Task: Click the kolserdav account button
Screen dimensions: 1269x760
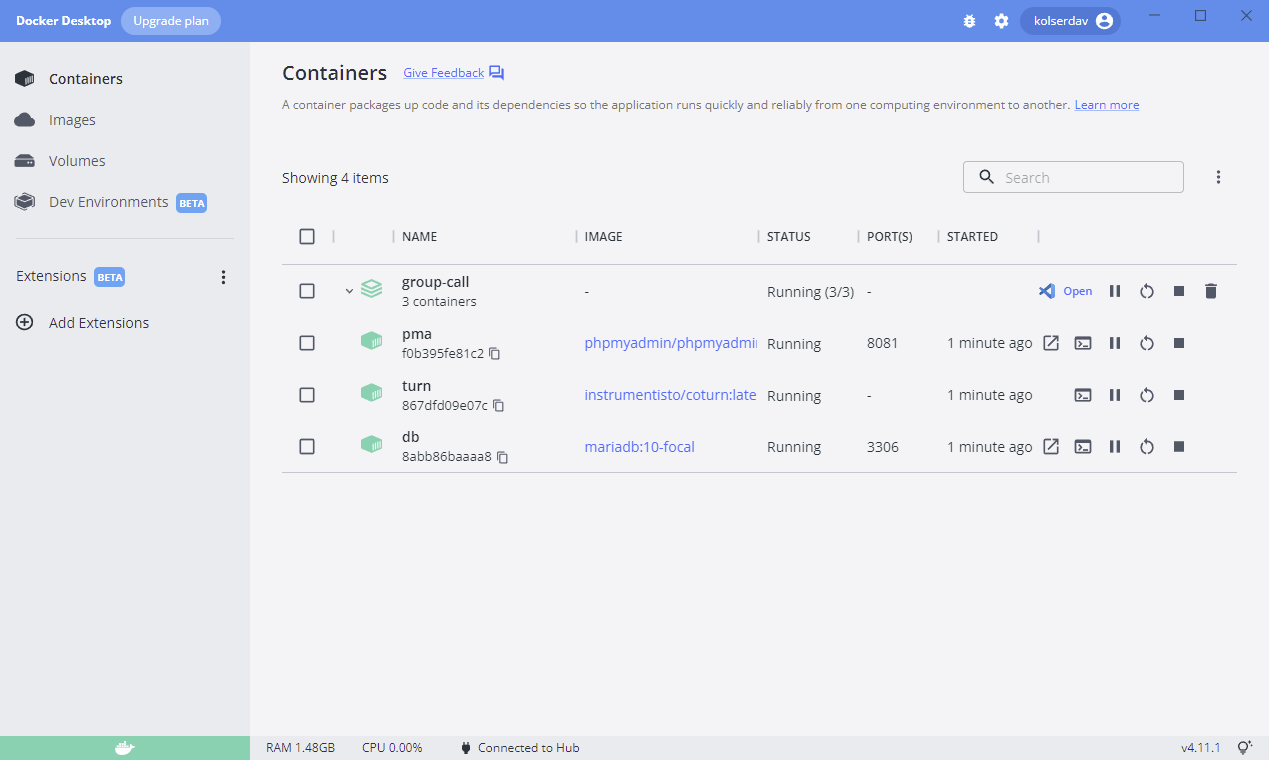Action: click(1070, 21)
